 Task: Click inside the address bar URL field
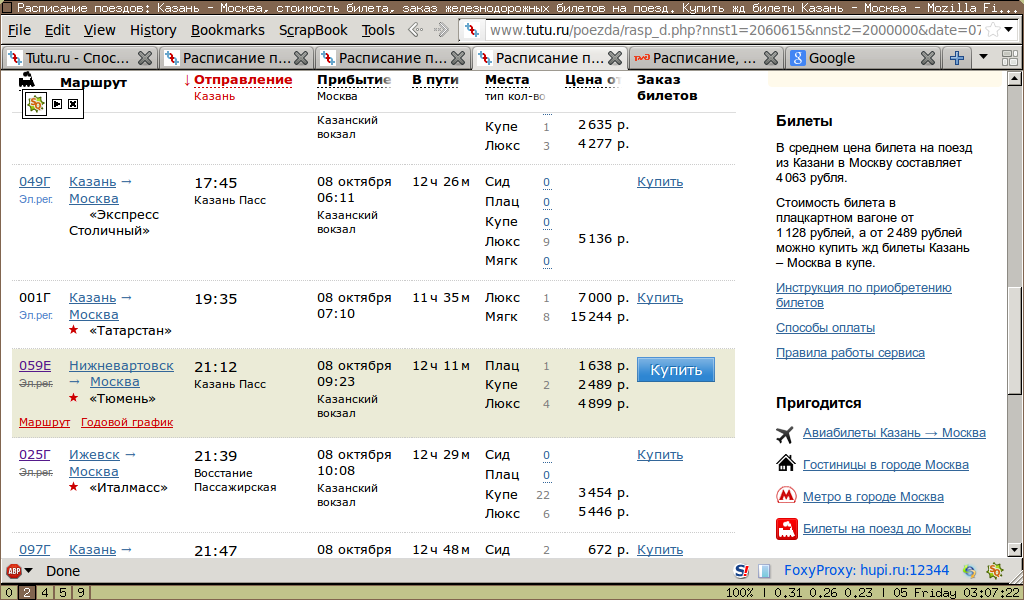pos(735,30)
